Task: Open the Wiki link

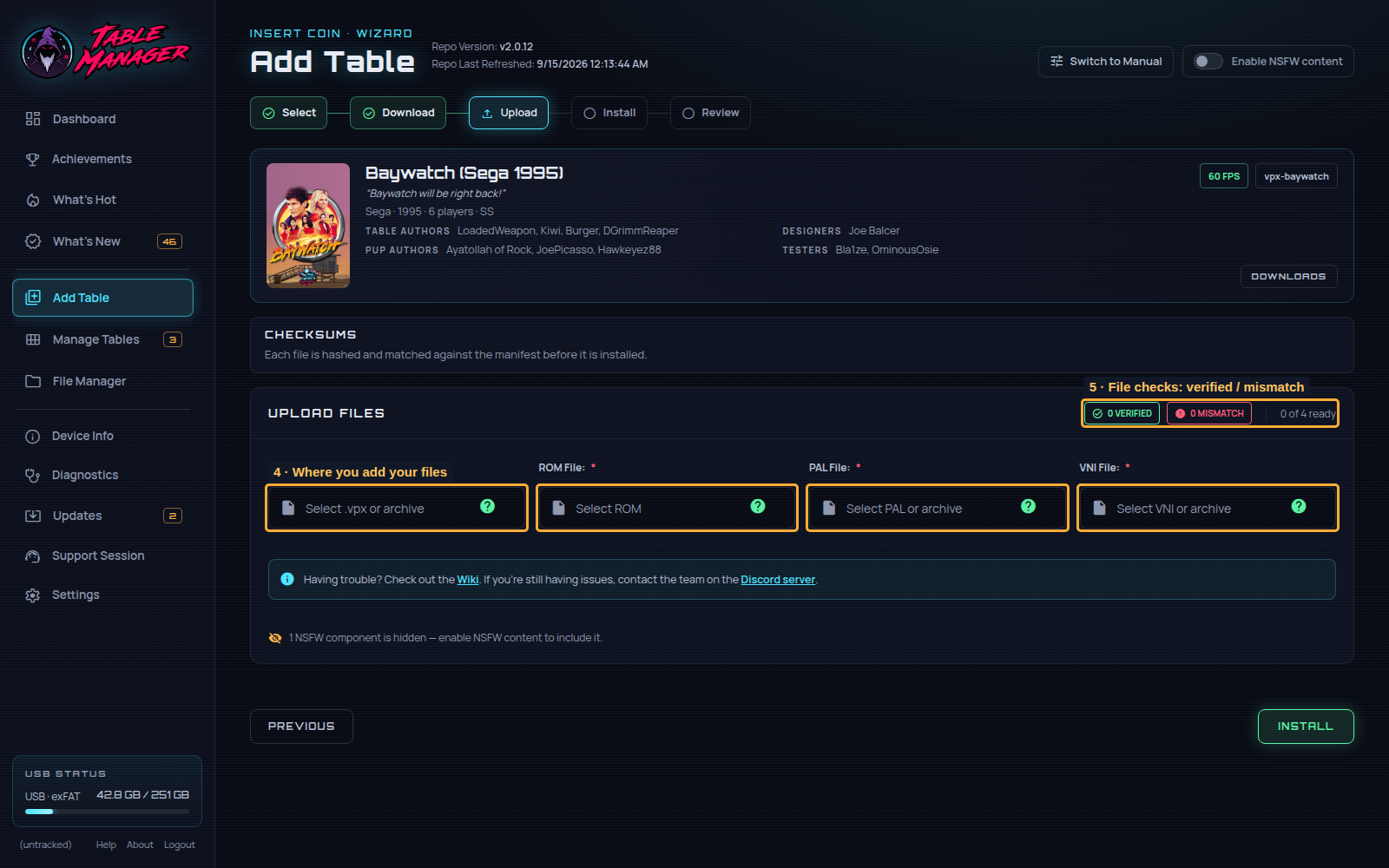Action: pos(468,580)
